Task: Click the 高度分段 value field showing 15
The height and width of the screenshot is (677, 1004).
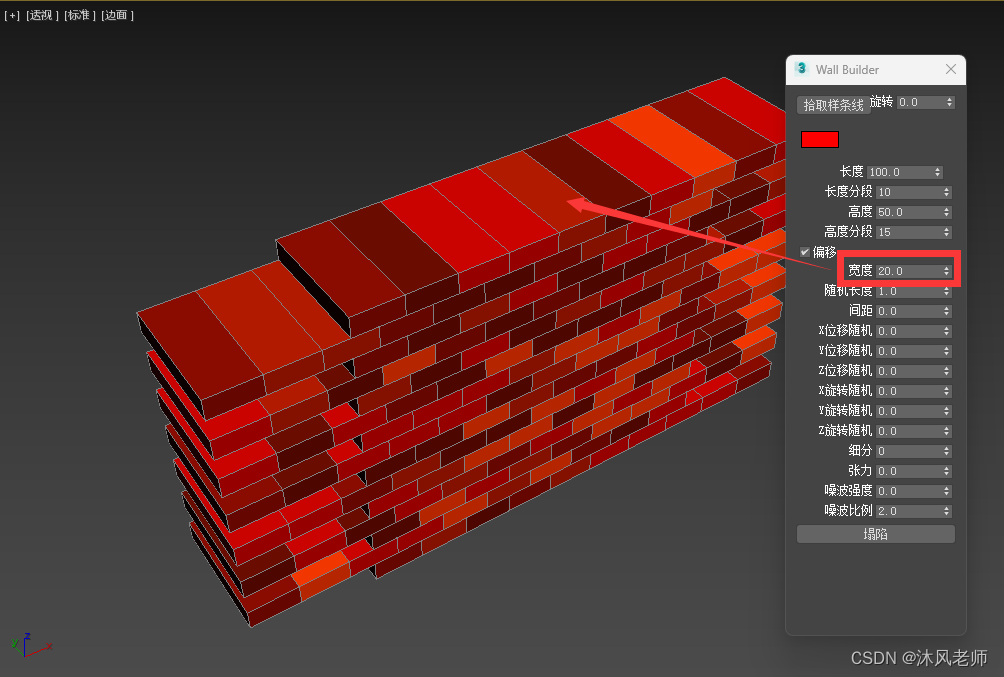Action: (909, 232)
